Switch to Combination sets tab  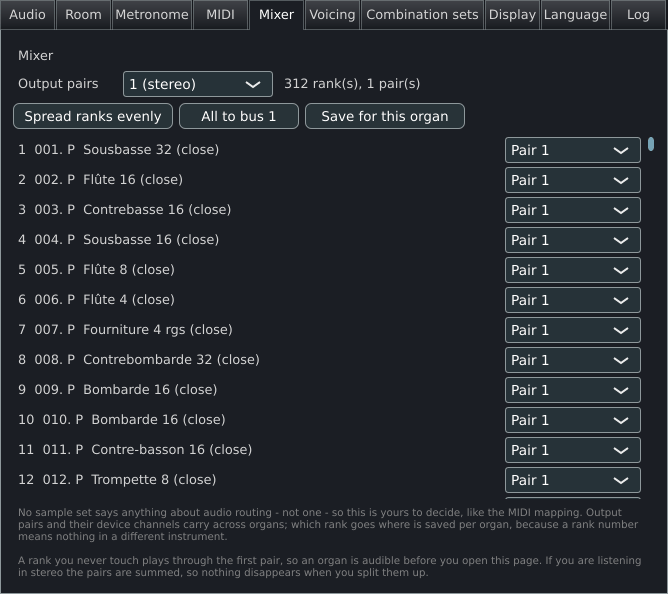(x=422, y=15)
